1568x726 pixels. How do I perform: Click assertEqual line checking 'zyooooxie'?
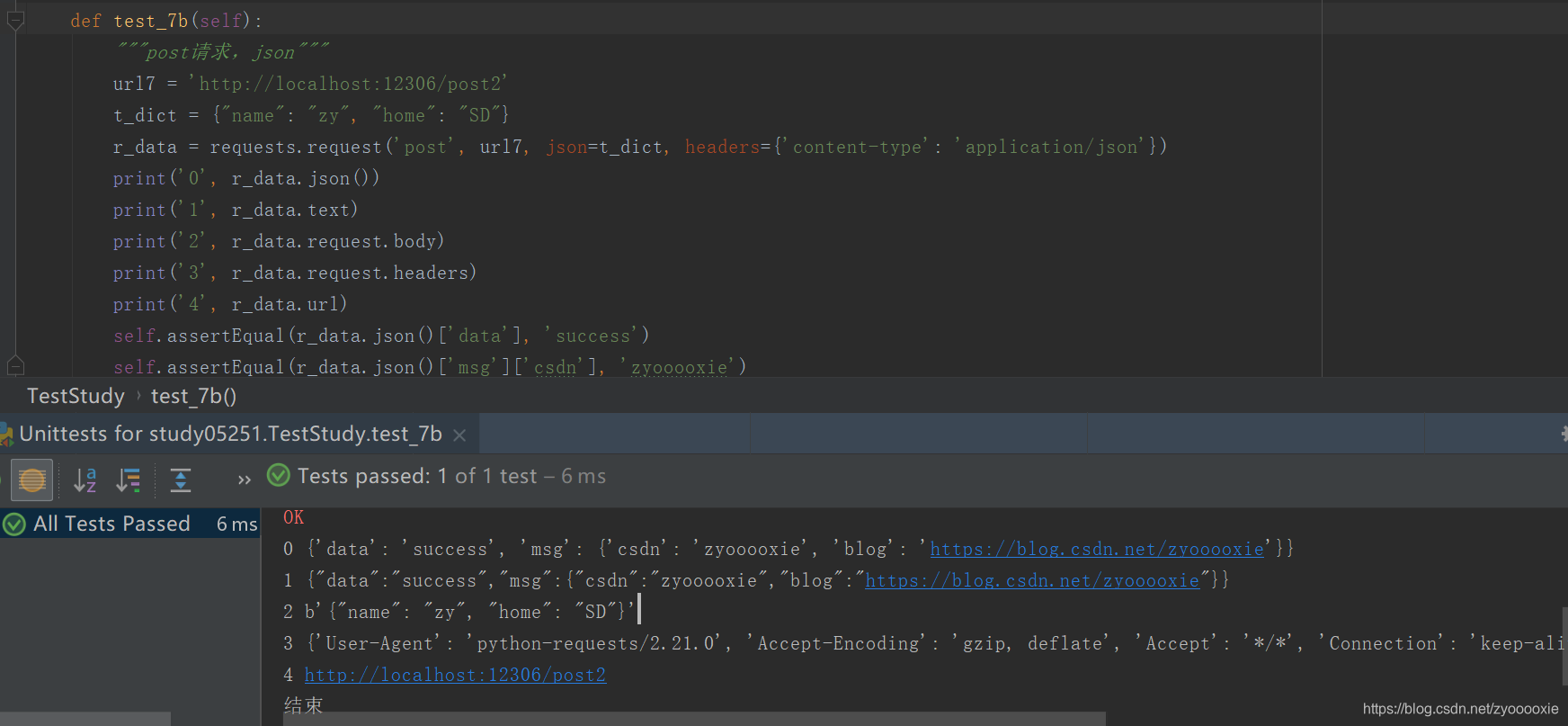(x=430, y=367)
